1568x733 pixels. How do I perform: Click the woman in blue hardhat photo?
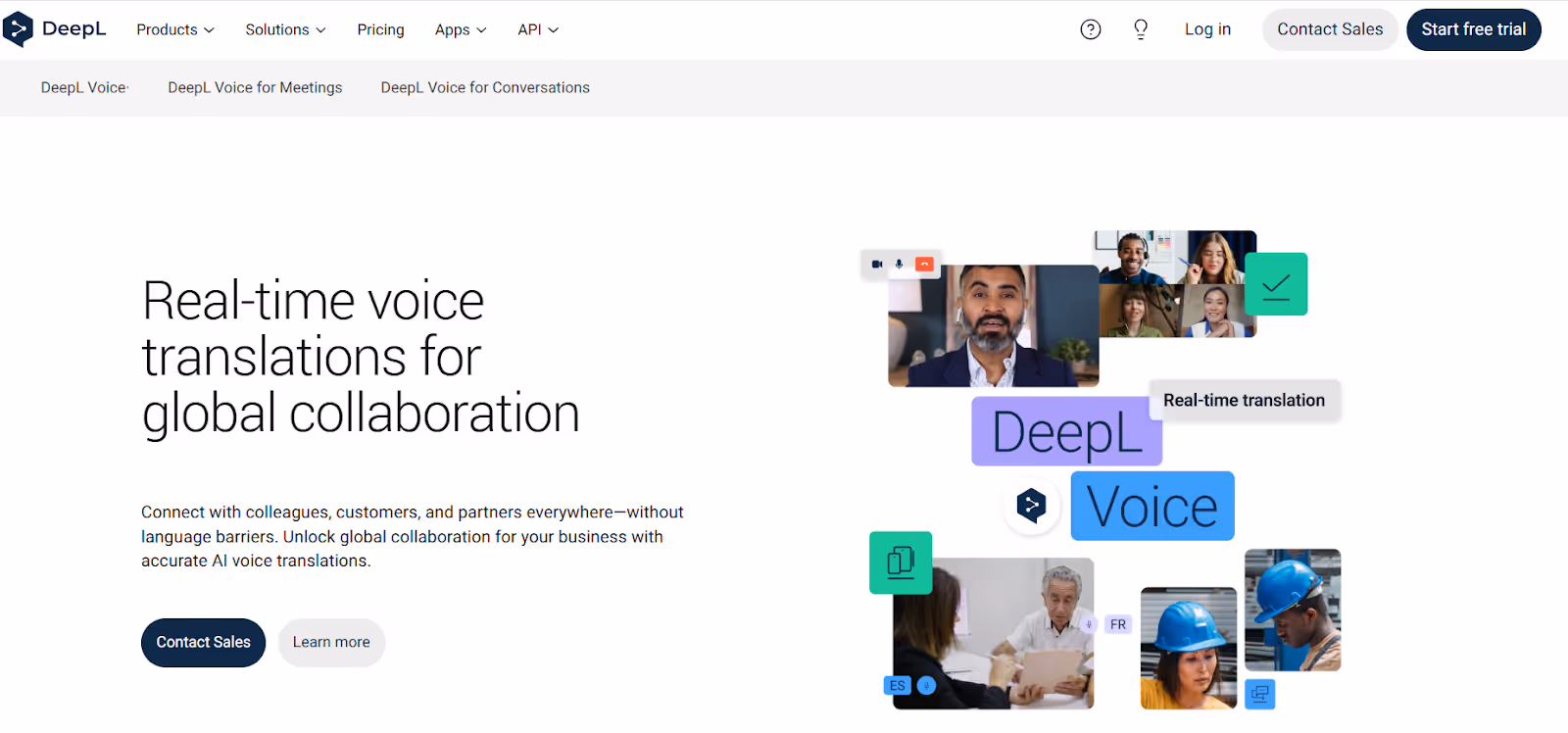pyautogui.click(x=1189, y=648)
